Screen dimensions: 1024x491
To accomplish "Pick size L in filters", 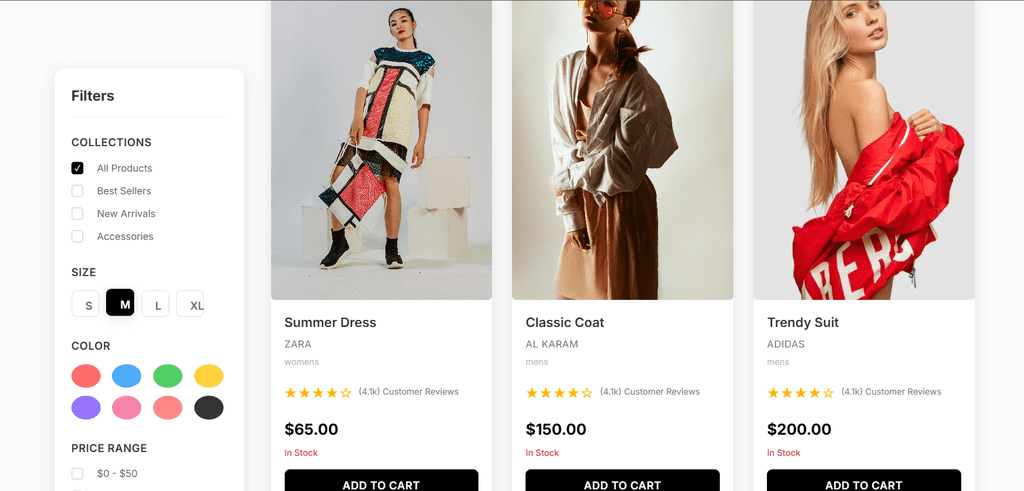I will 155,304.
